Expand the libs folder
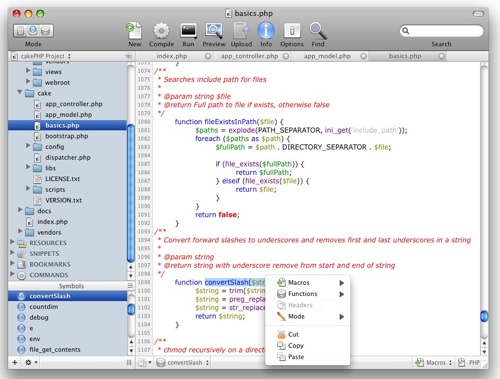Screen dimensions: 500x379 (x=28, y=167)
